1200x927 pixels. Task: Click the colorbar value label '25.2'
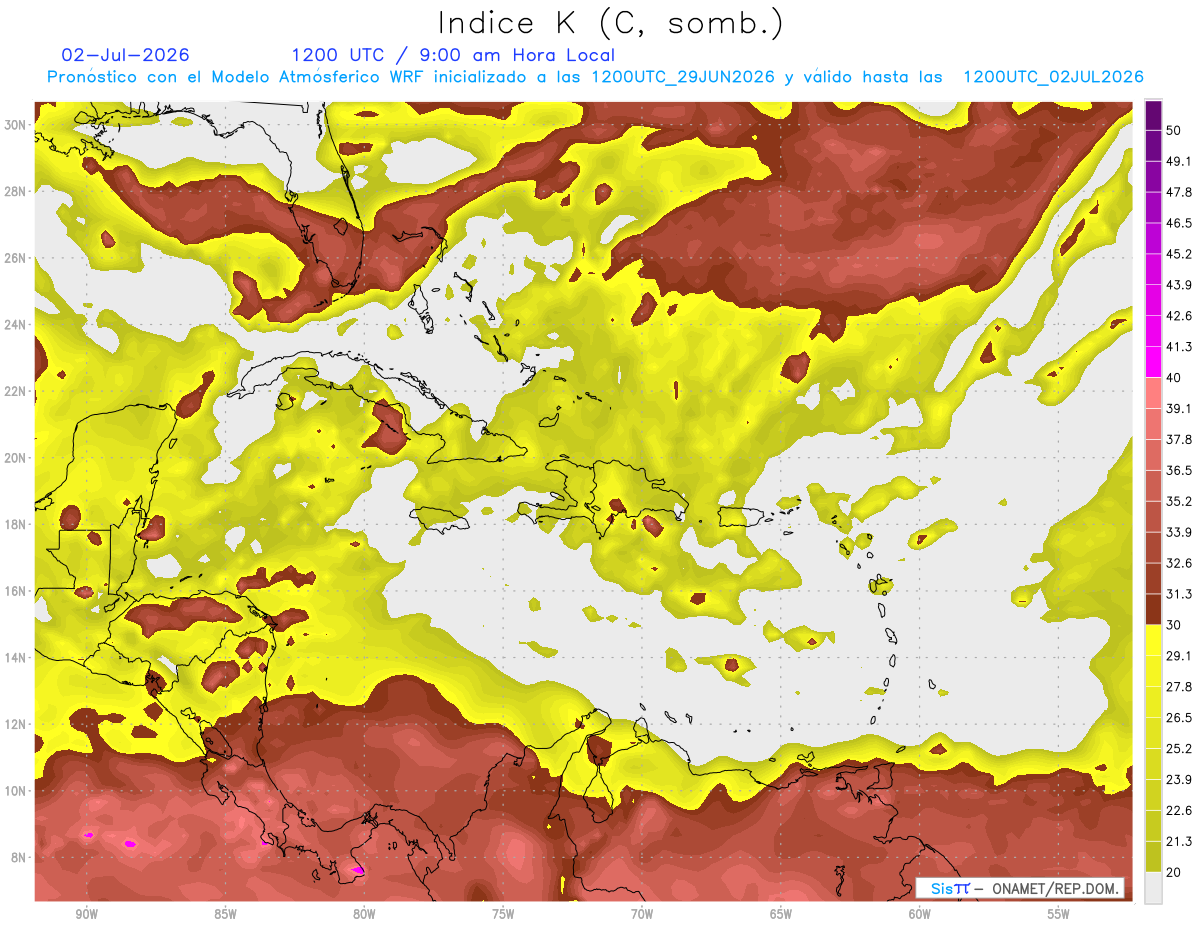pyautogui.click(x=1178, y=749)
